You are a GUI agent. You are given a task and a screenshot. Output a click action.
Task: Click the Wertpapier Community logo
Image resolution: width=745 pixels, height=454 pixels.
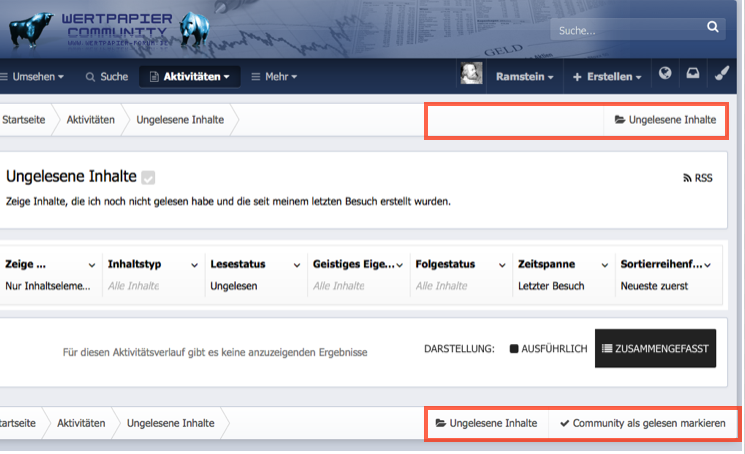117,29
